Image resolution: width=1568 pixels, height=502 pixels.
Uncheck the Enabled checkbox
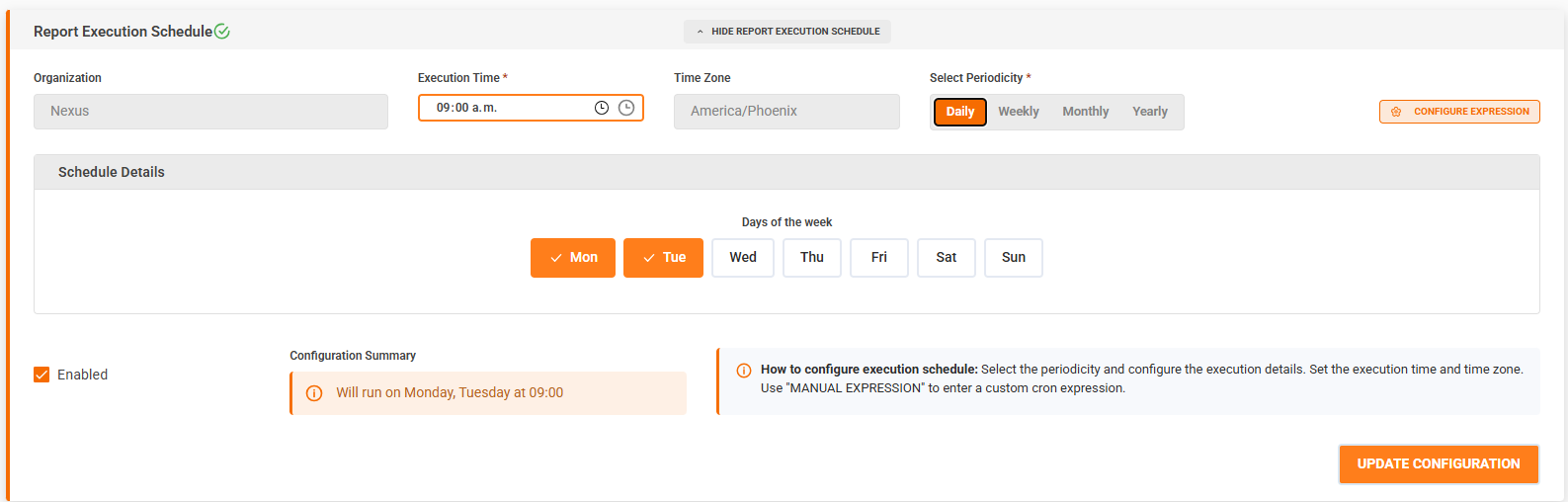(x=41, y=375)
